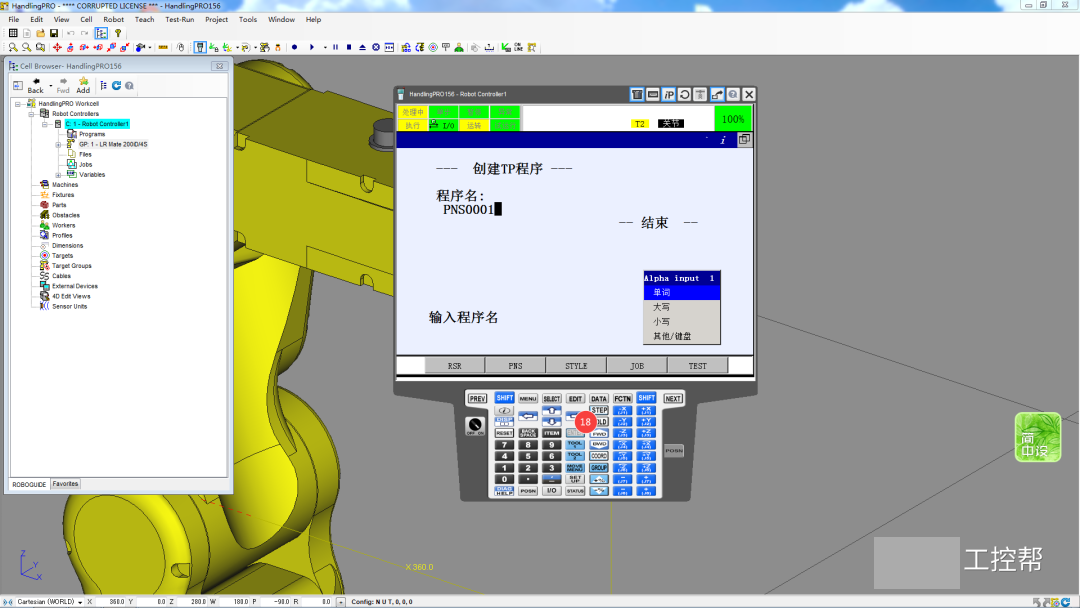Viewport: 1080px width, 608px height.
Task: Switch to the Favorites tab
Action: (65, 484)
